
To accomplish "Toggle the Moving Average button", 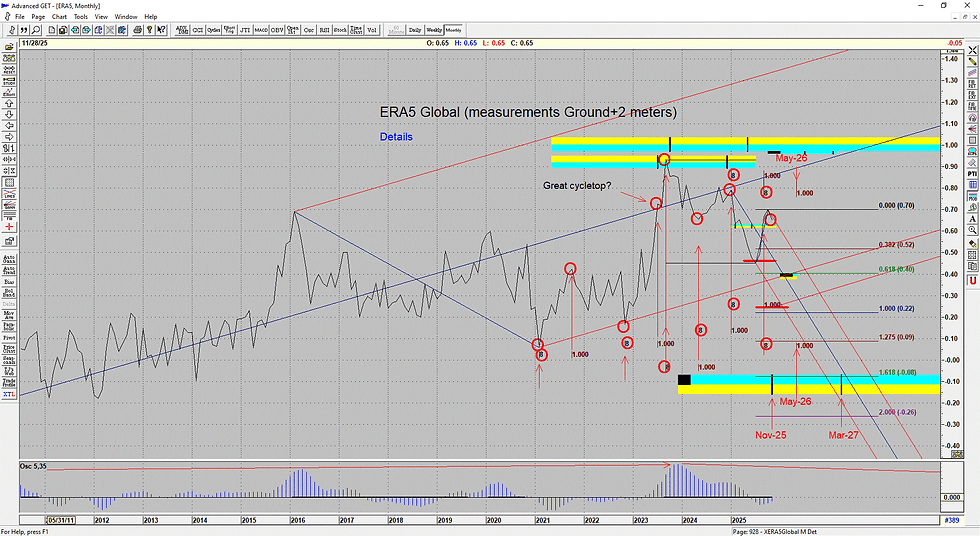I will point(9,315).
